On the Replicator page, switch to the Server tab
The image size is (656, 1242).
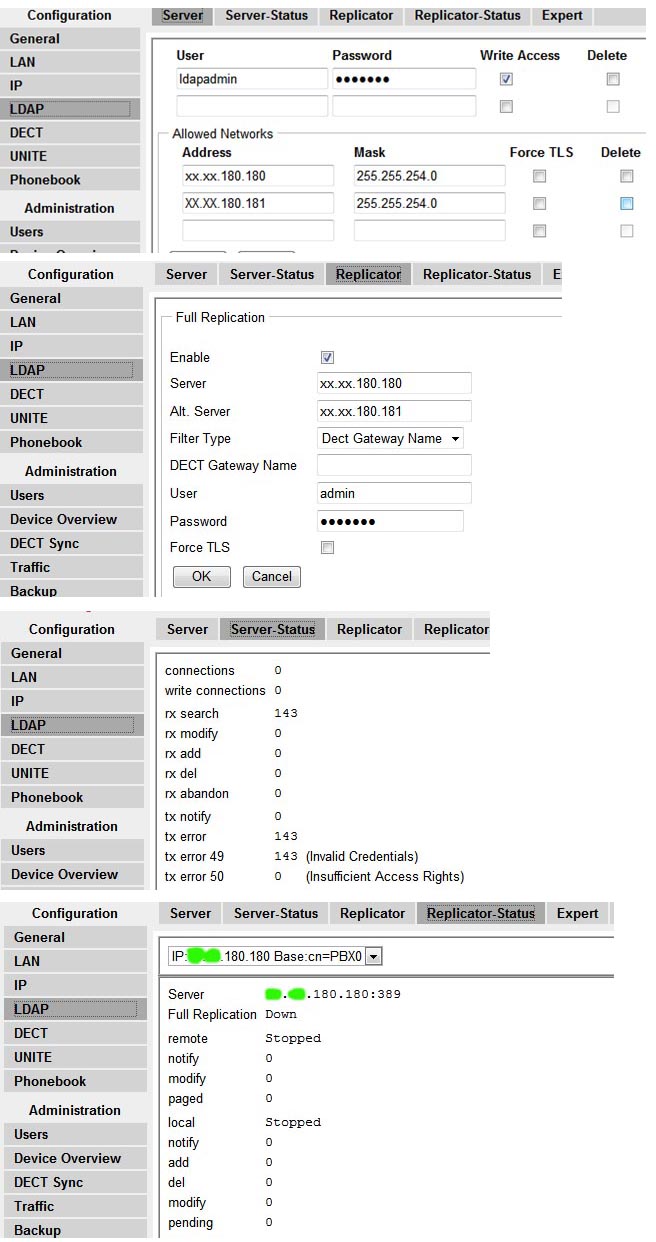point(186,274)
